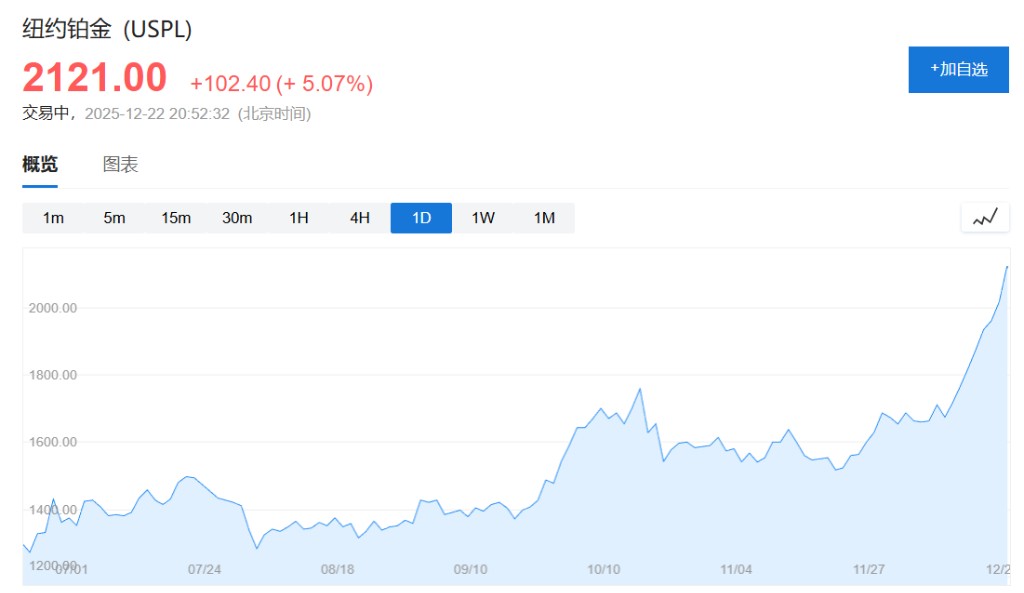Viewport: 1024px width, 593px height.
Task: Click the +加自选 add-to-watchlist button
Action: (958, 69)
